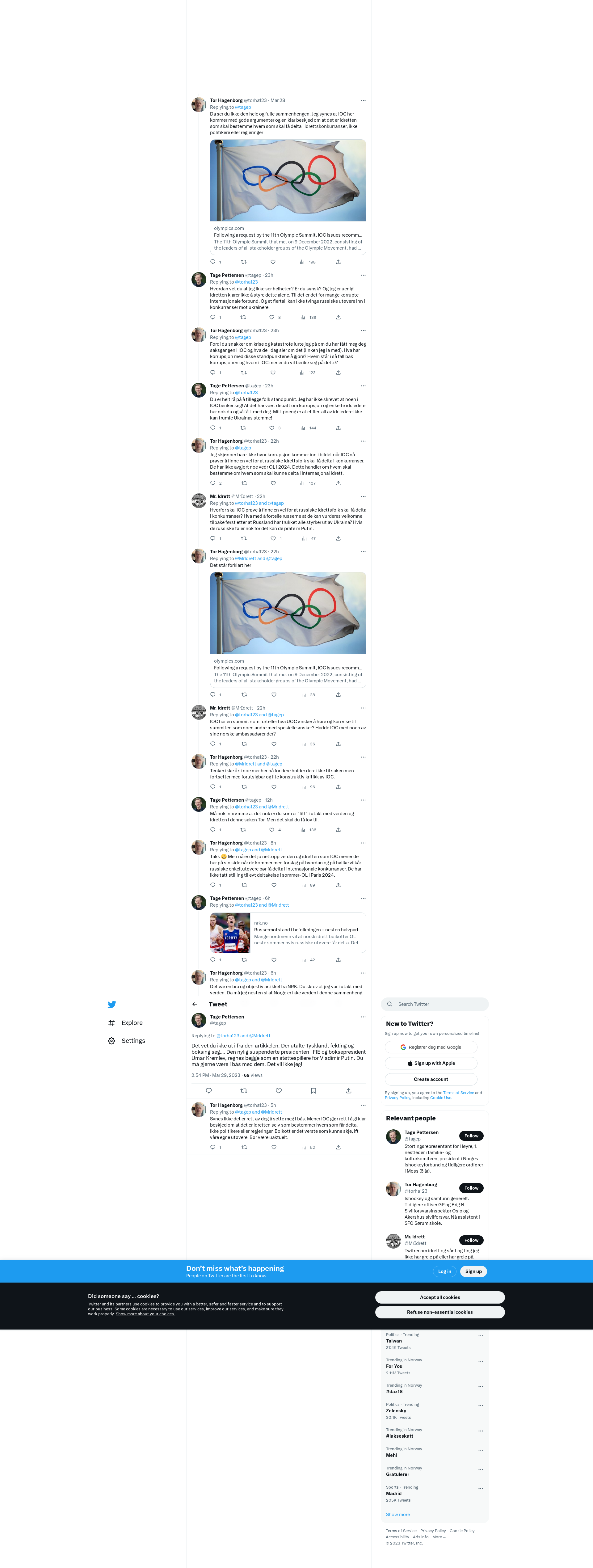
Task: Open Explore from the sidebar
Action: tap(126, 1022)
